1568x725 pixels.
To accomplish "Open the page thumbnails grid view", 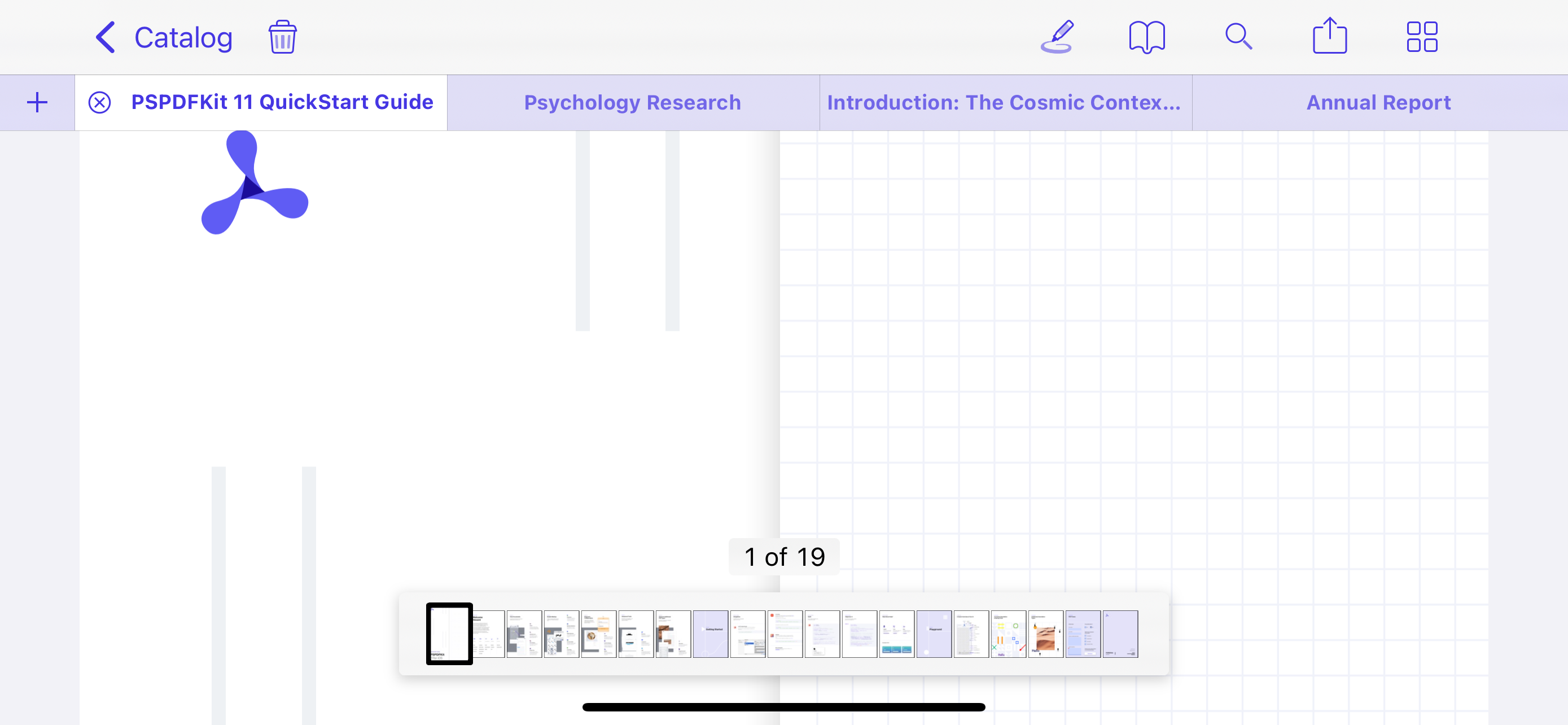I will pyautogui.click(x=1421, y=37).
